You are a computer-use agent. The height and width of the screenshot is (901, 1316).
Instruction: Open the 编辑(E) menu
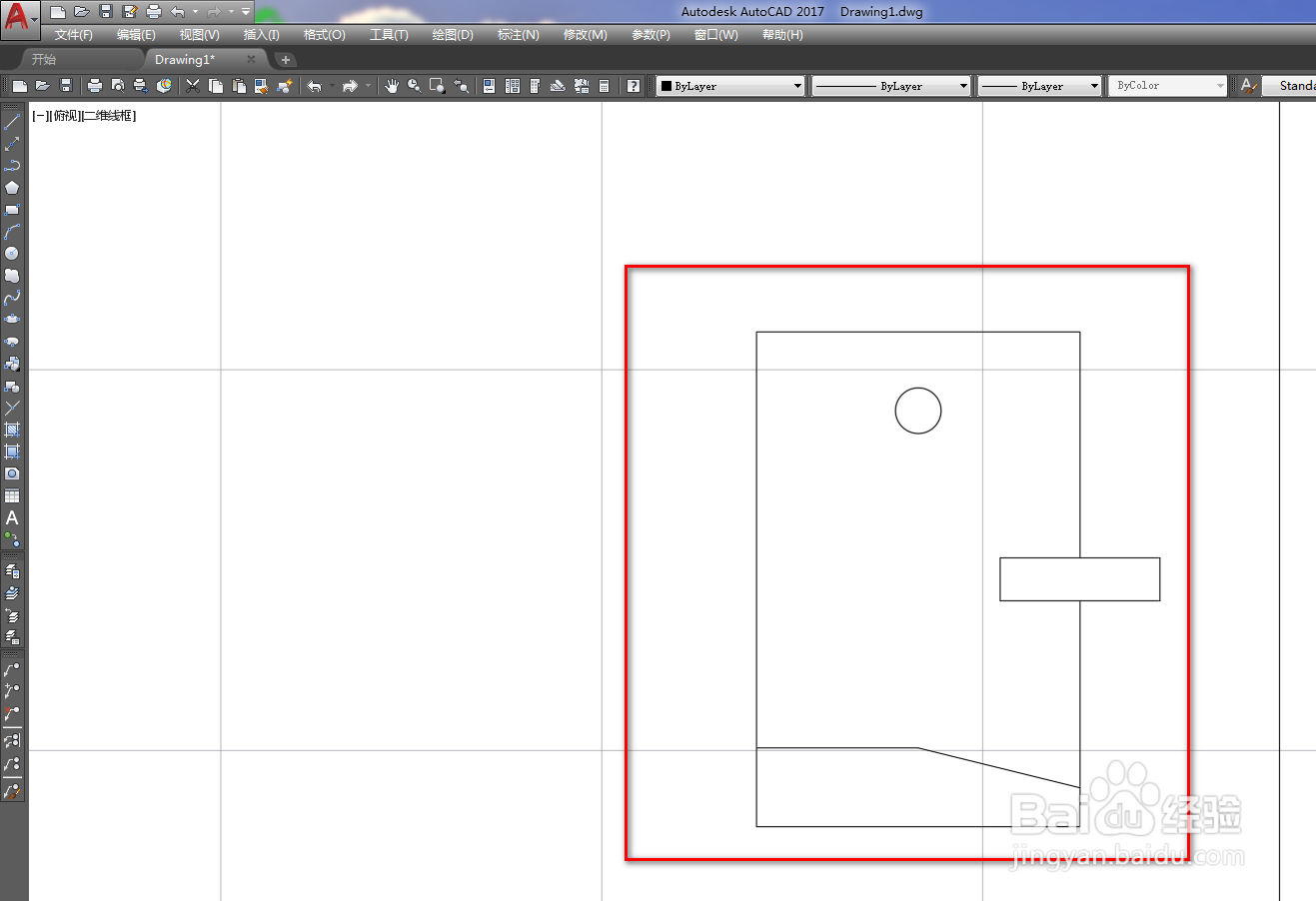pyautogui.click(x=136, y=35)
